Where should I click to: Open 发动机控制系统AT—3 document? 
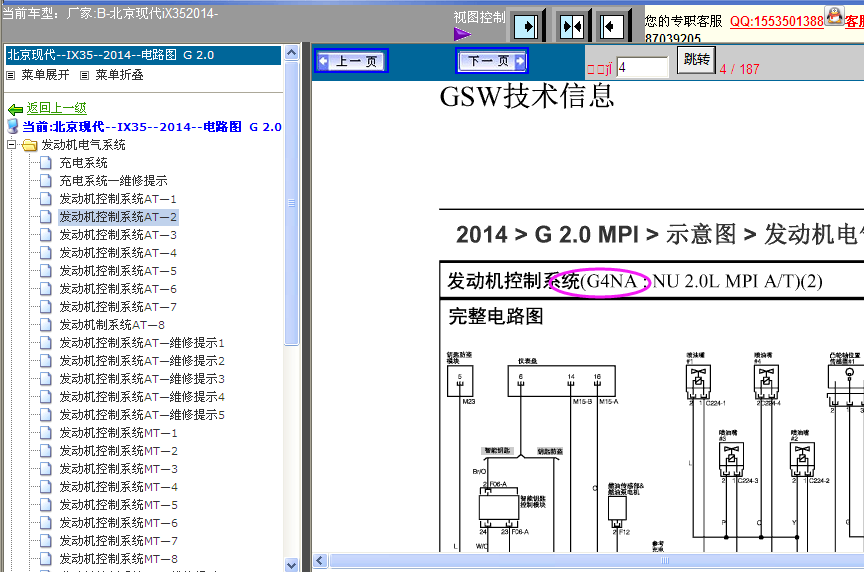click(118, 235)
